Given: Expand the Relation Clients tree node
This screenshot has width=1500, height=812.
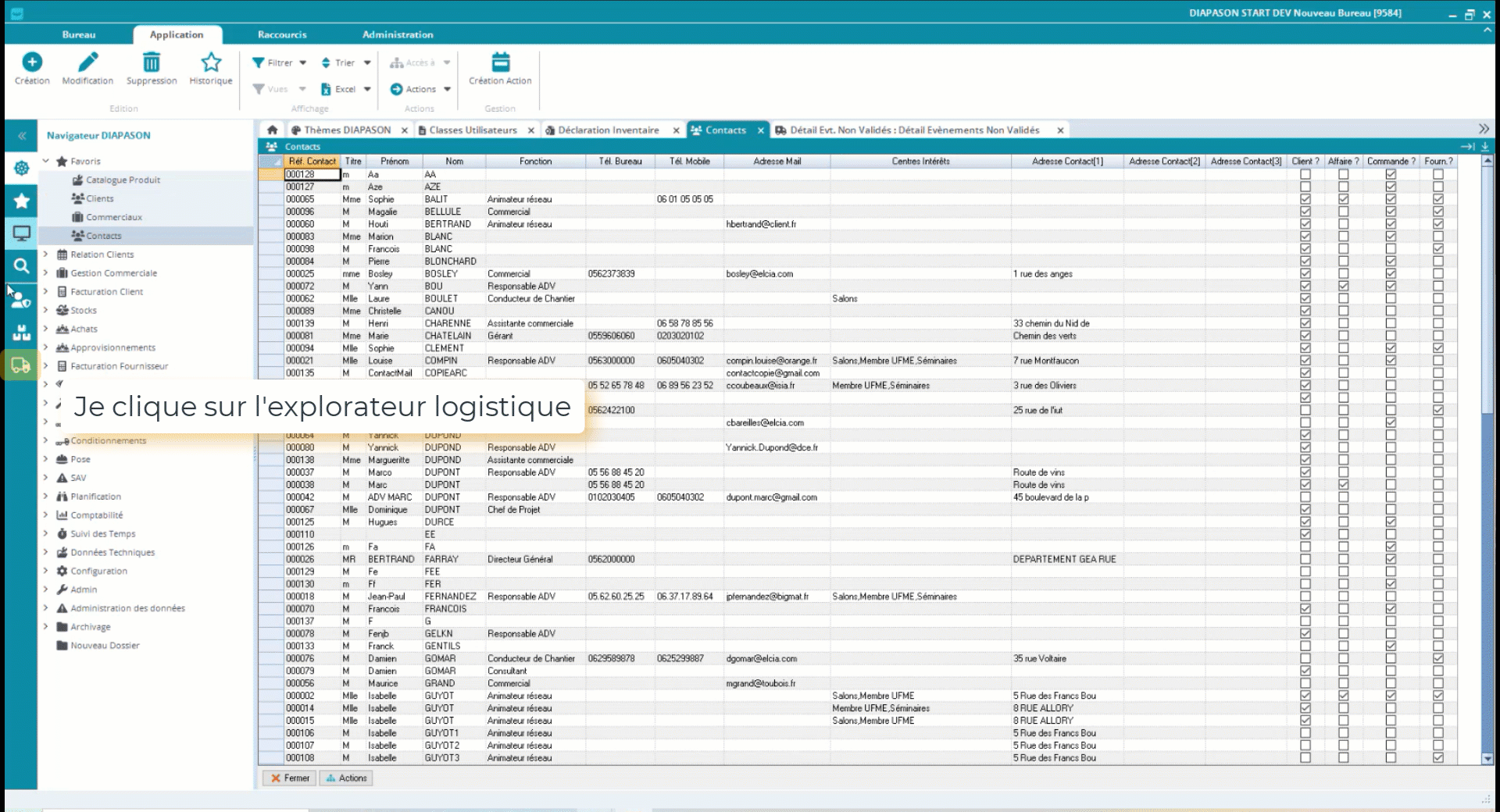Looking at the screenshot, I should point(45,255).
